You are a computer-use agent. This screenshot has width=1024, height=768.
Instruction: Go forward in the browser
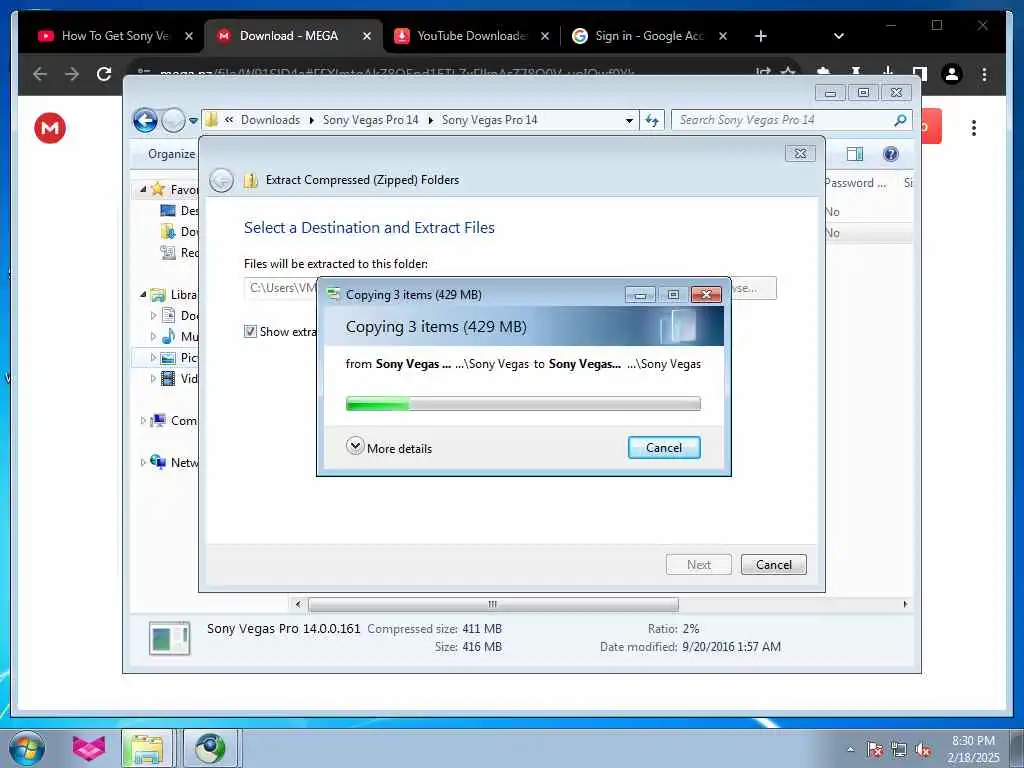[x=72, y=74]
